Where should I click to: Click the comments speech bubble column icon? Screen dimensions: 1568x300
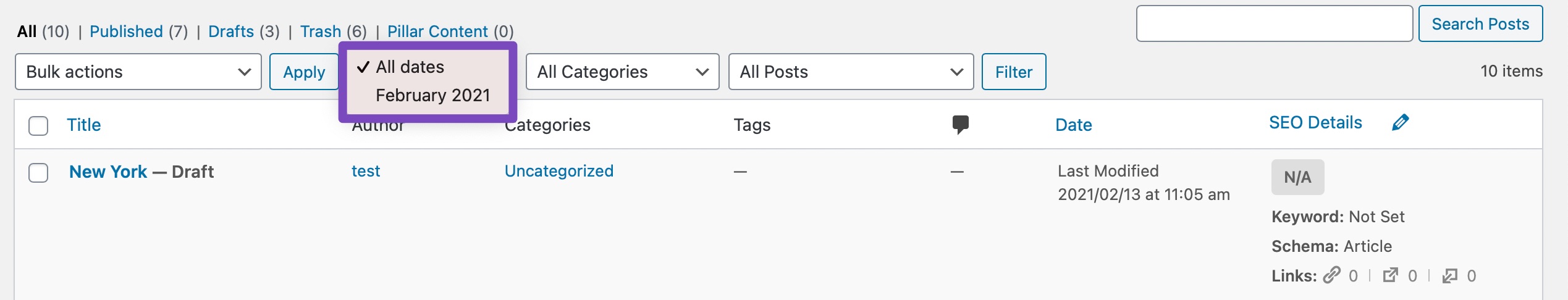[960, 125]
